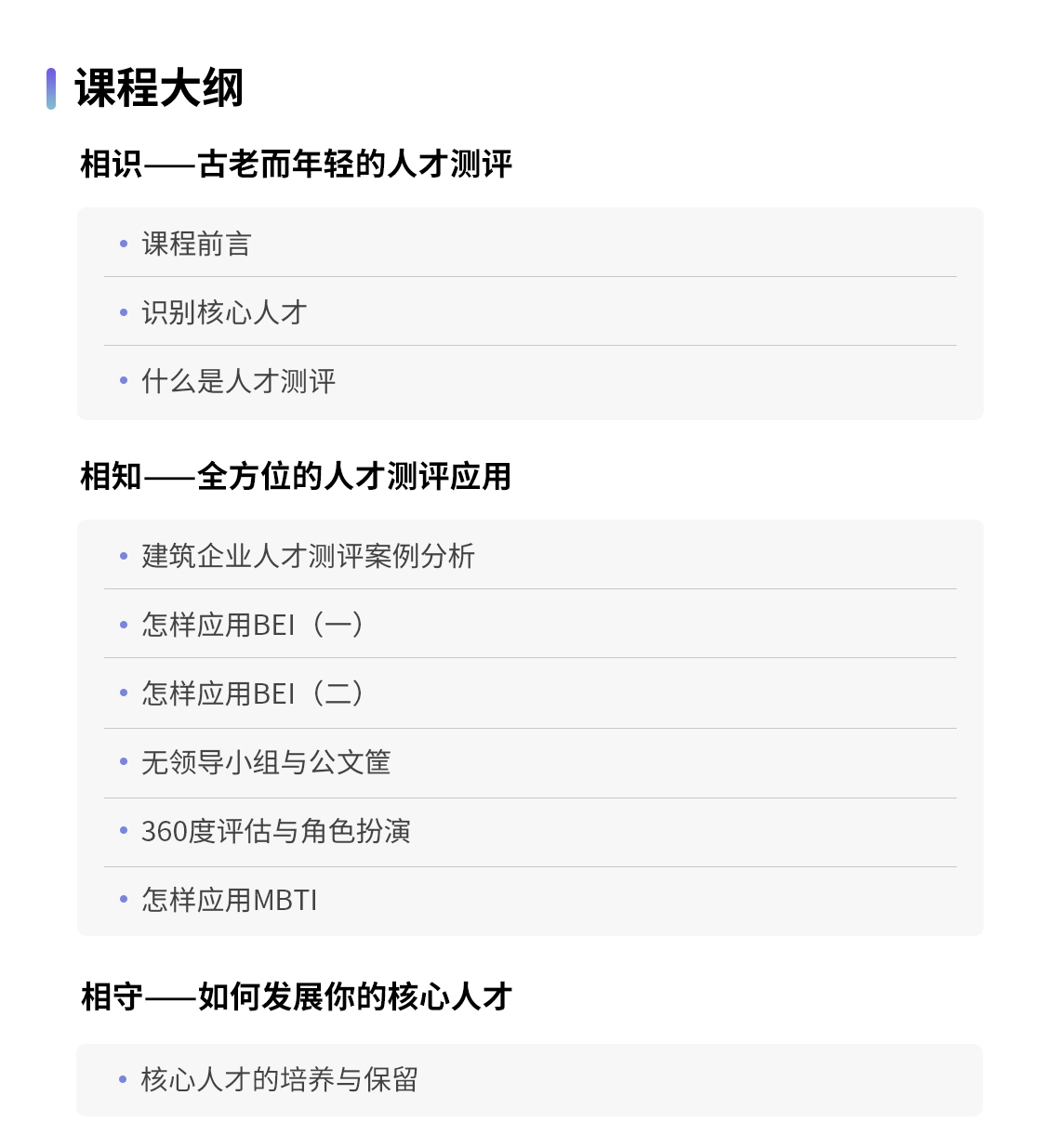Click chapter title 相守——如何发展你的核心人才
Viewport: 1060px width, 1148px height.
click(297, 997)
